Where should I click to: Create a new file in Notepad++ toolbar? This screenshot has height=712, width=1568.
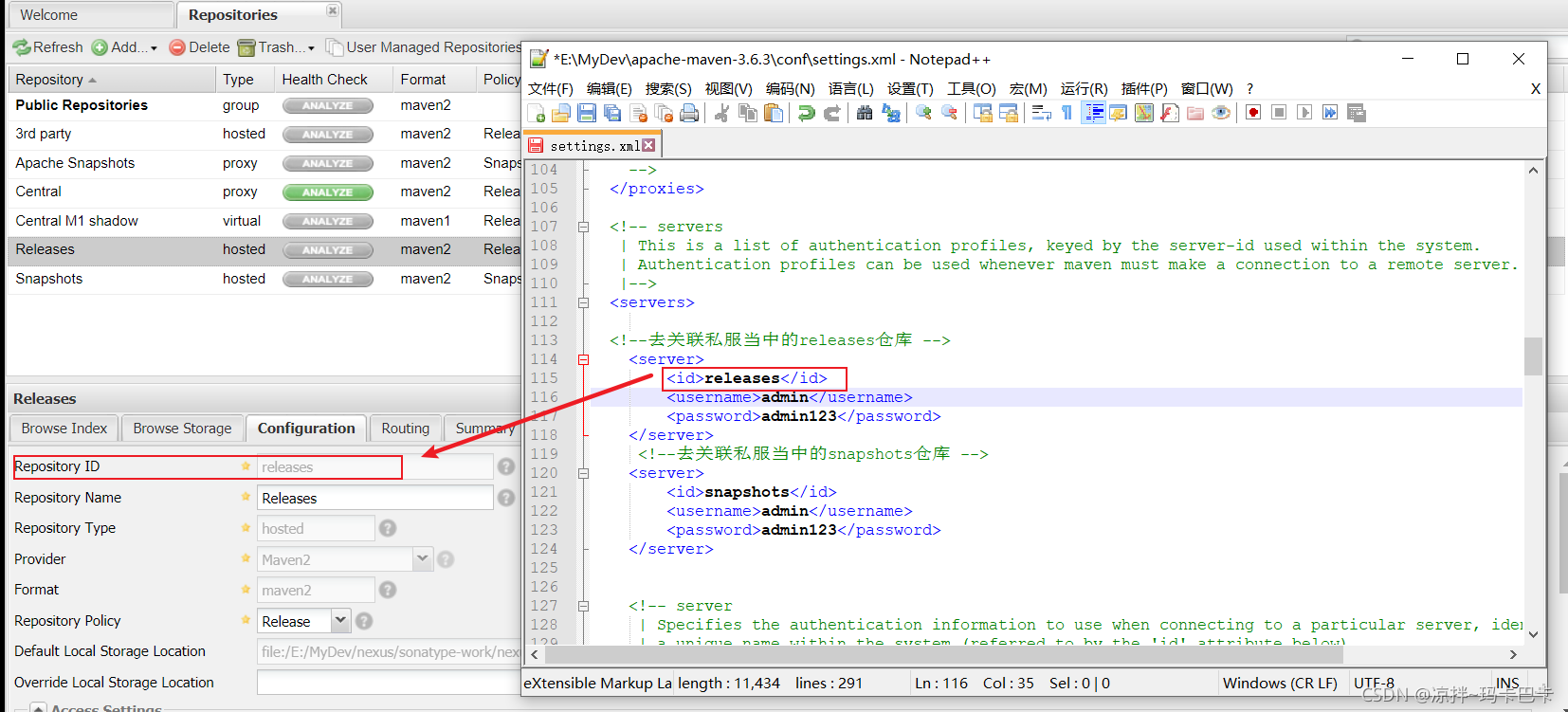(x=536, y=113)
